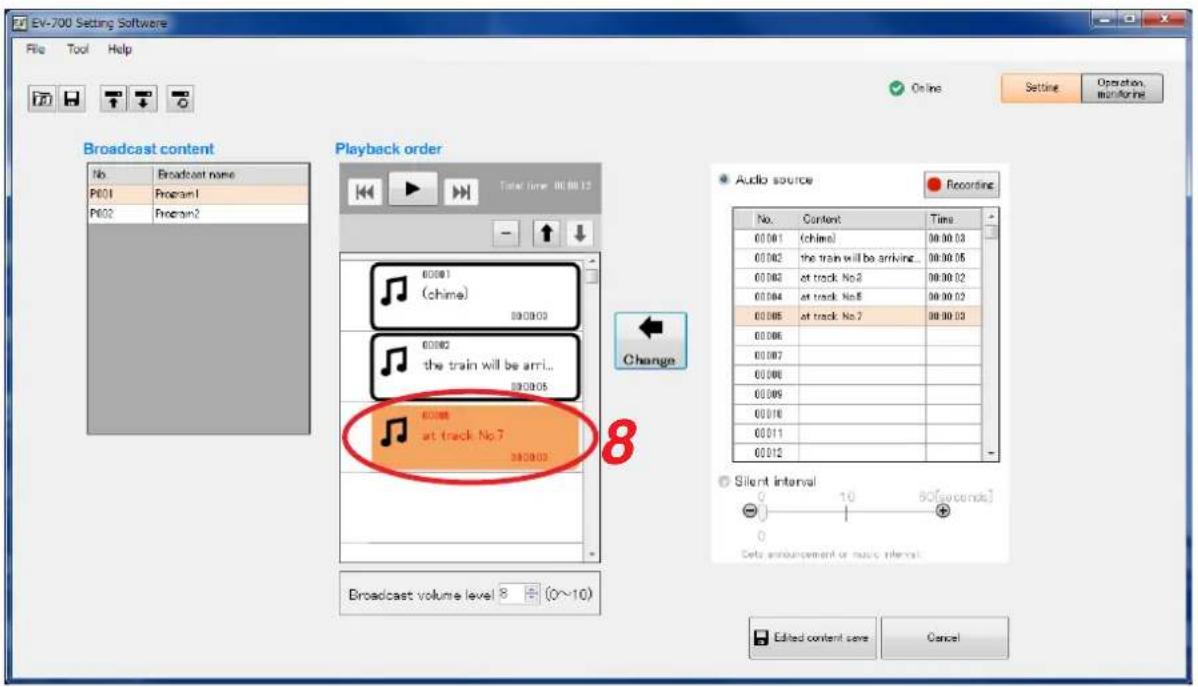1198x687 pixels.
Task: Open the File menu
Action: (35, 49)
